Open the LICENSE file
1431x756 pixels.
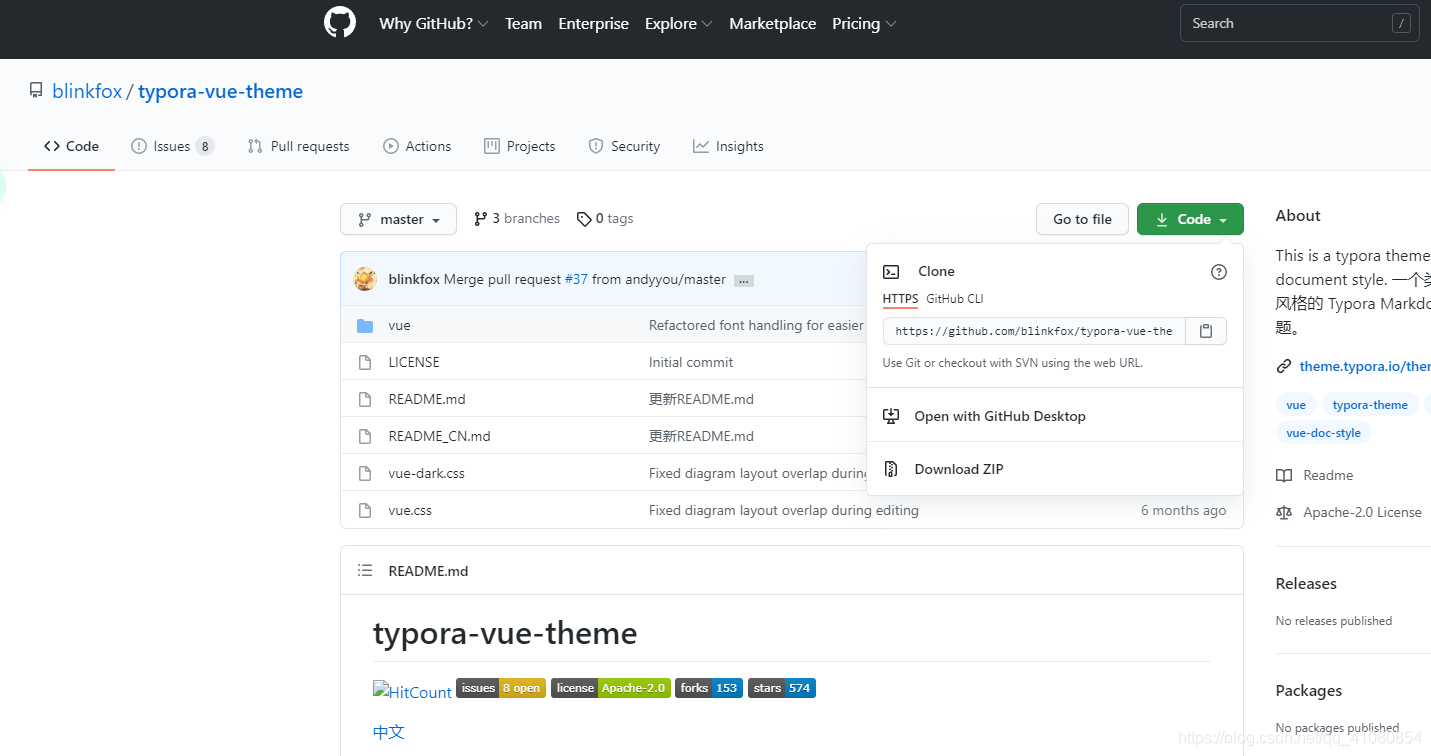point(414,362)
